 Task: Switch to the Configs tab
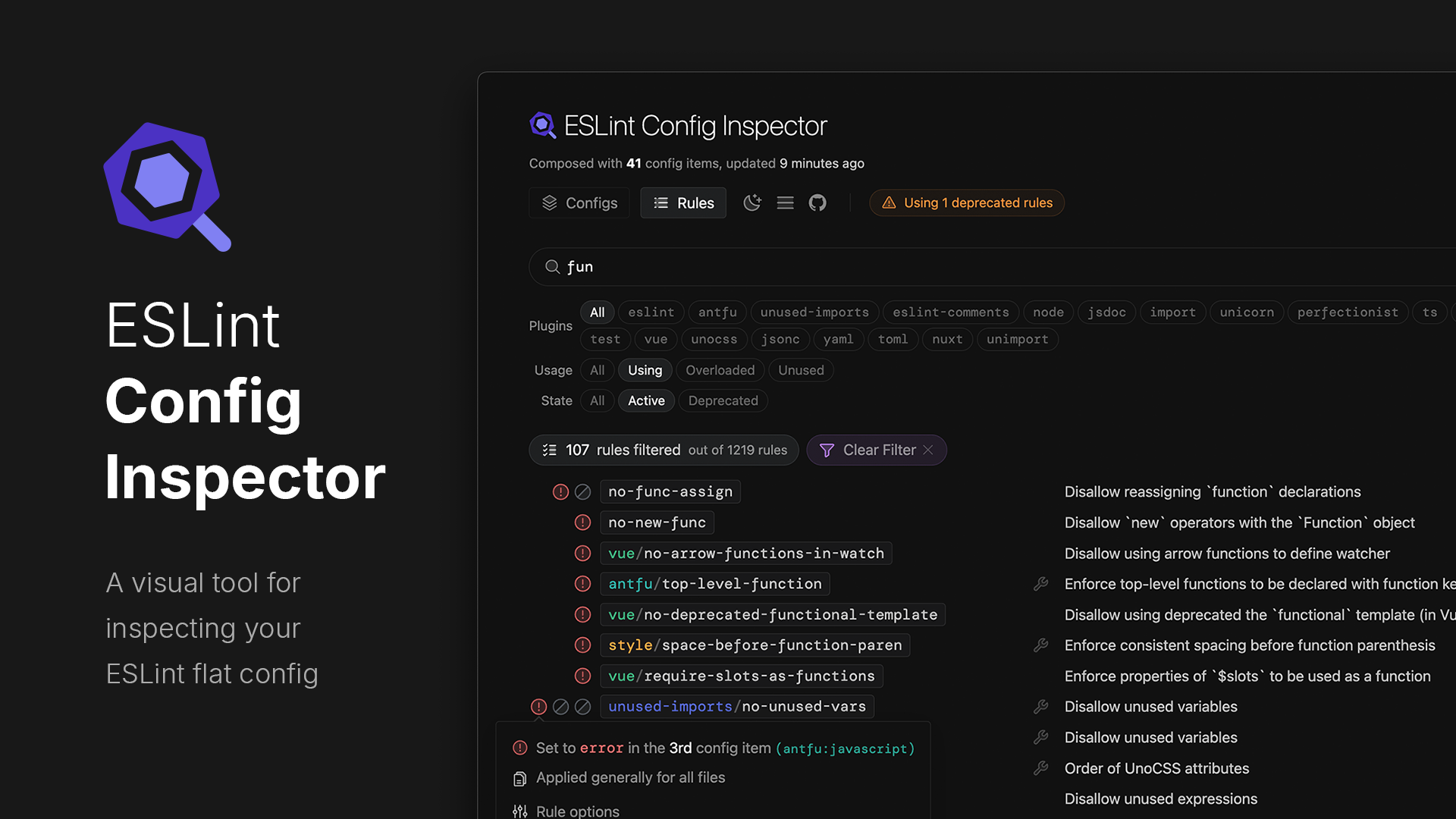580,203
